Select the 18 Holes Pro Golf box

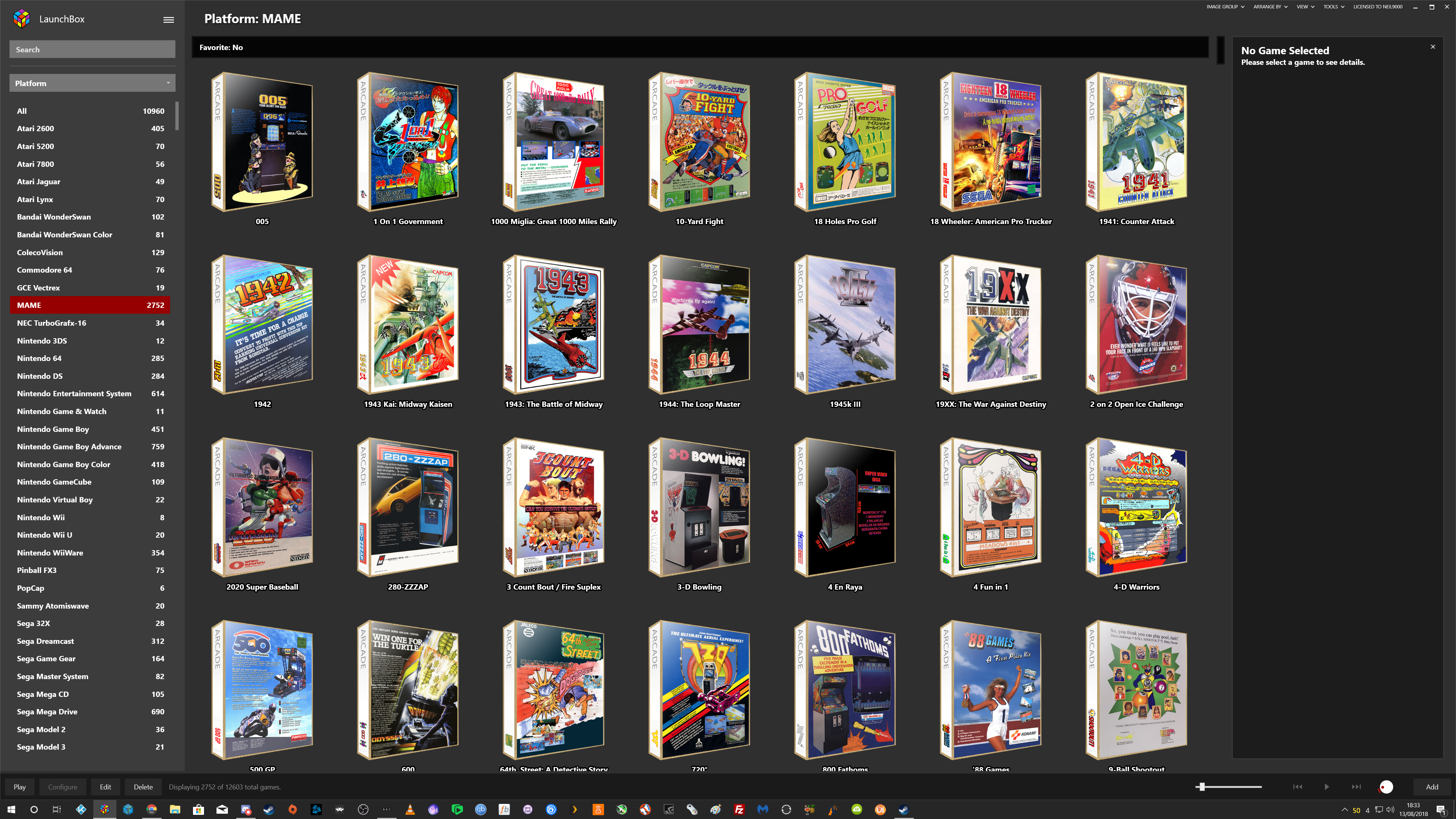click(845, 141)
